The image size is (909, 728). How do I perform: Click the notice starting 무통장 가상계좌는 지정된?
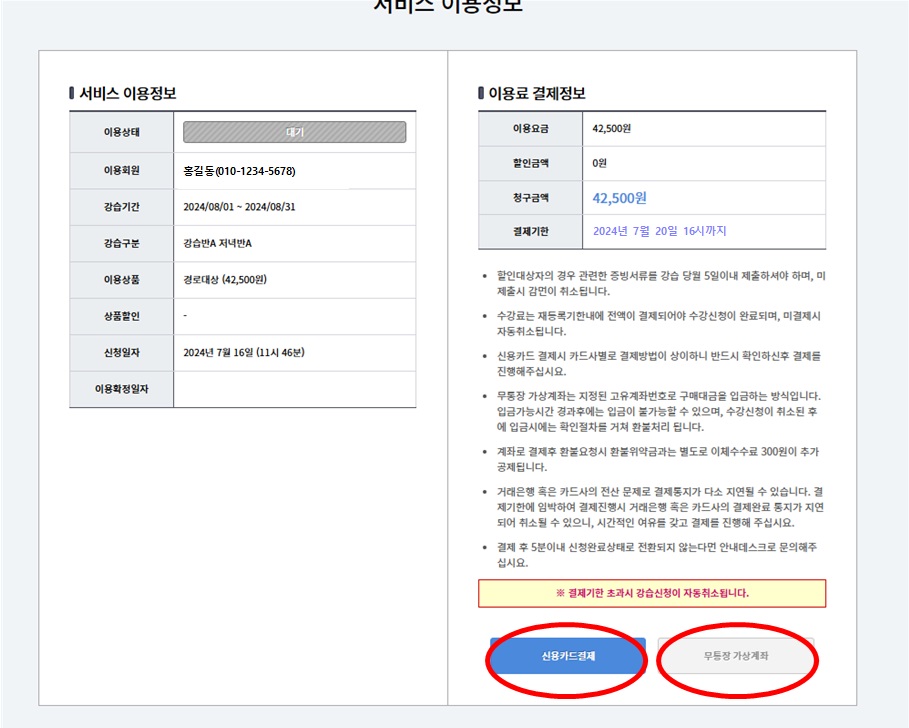click(x=659, y=412)
